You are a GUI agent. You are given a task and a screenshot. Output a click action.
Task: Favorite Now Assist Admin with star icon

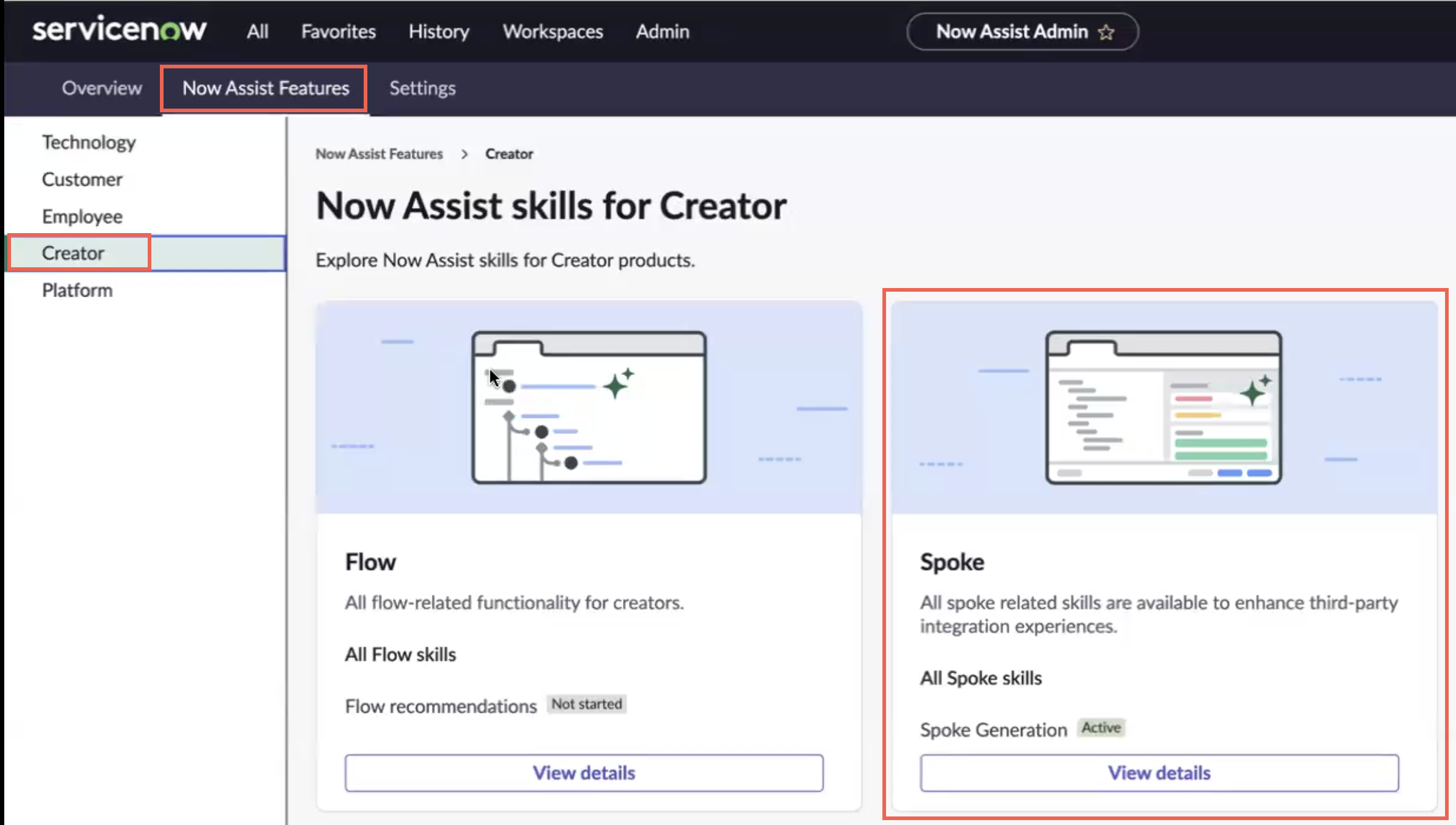point(1106,32)
